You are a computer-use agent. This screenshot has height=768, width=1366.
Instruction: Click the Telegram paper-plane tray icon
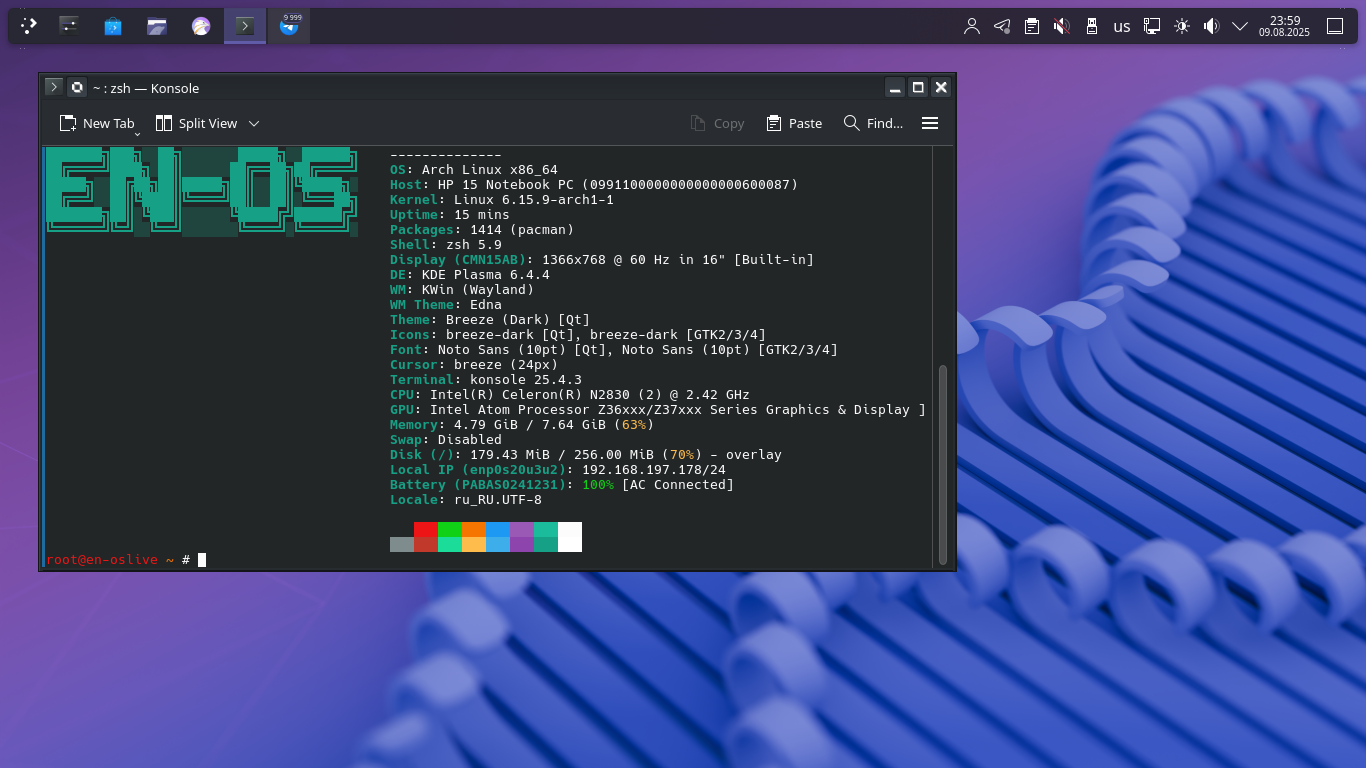click(1002, 26)
